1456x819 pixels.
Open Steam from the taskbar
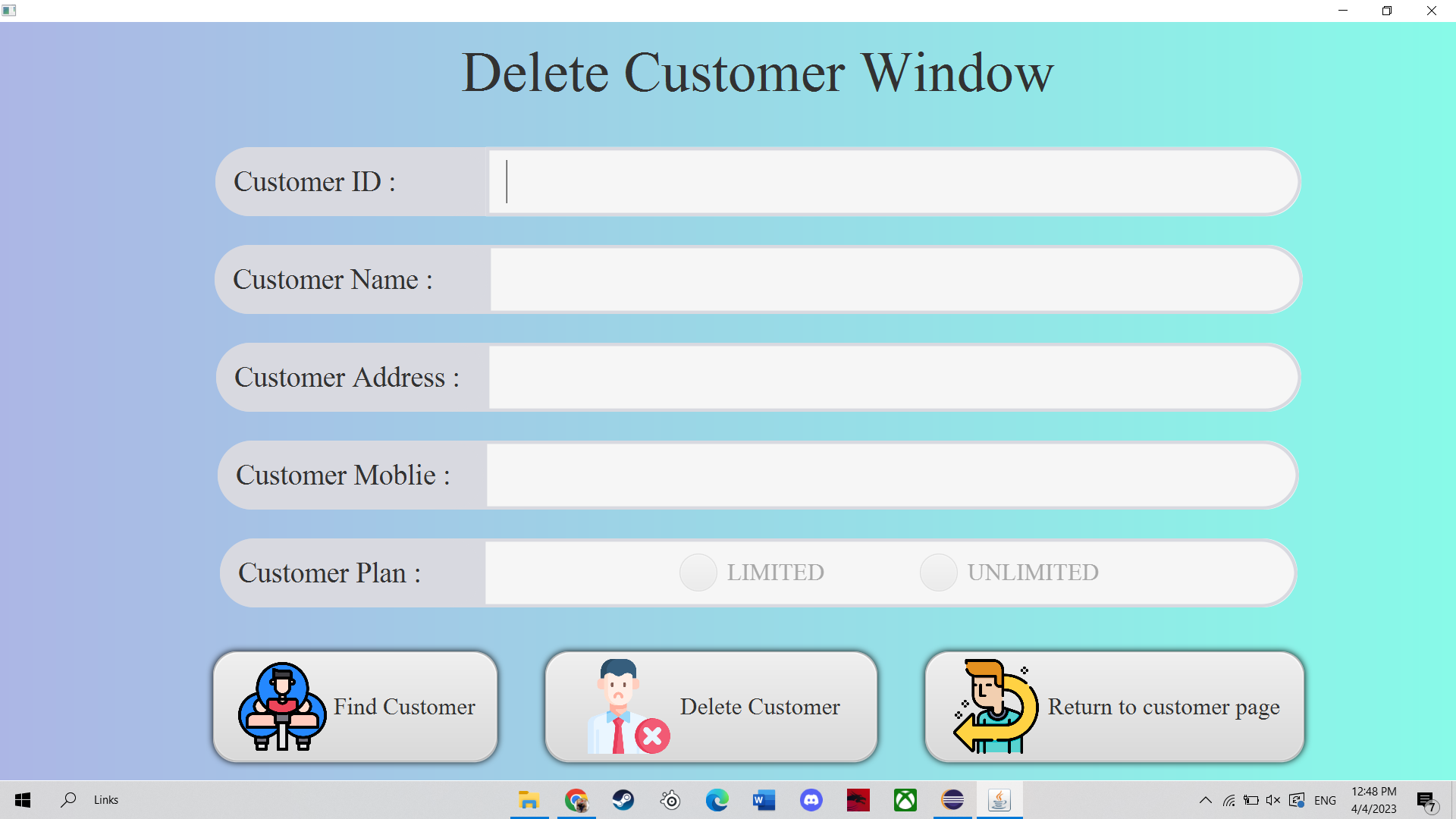(623, 800)
